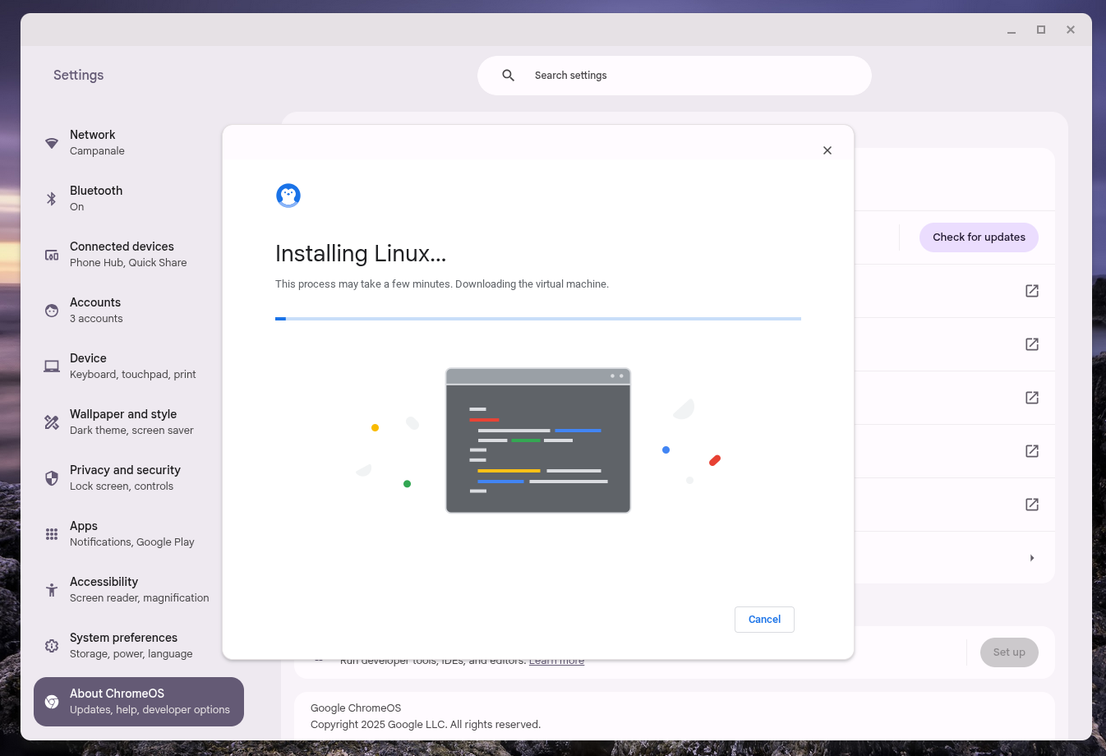Click the Linux penguin icon in dialog

click(288, 195)
